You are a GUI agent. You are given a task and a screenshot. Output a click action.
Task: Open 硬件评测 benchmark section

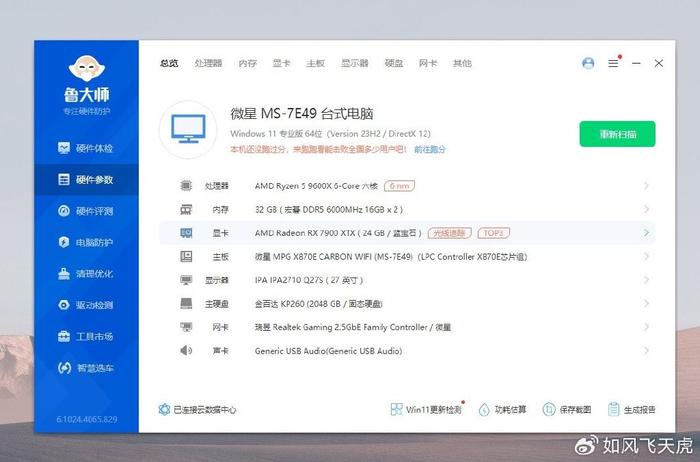tap(85, 211)
